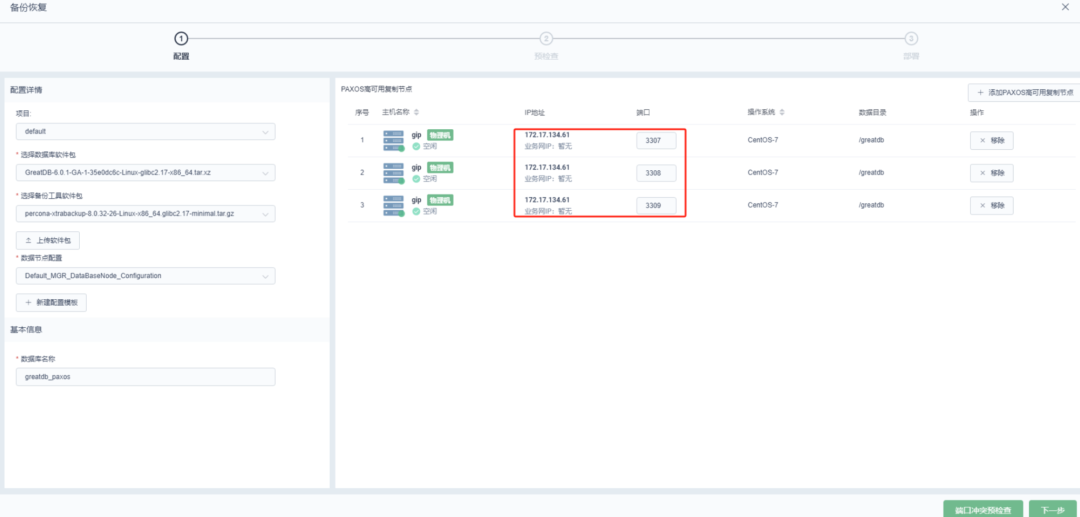Screen dimensions: 1080x517
Task: Open the 项目 default dropdown
Action: 145,131
